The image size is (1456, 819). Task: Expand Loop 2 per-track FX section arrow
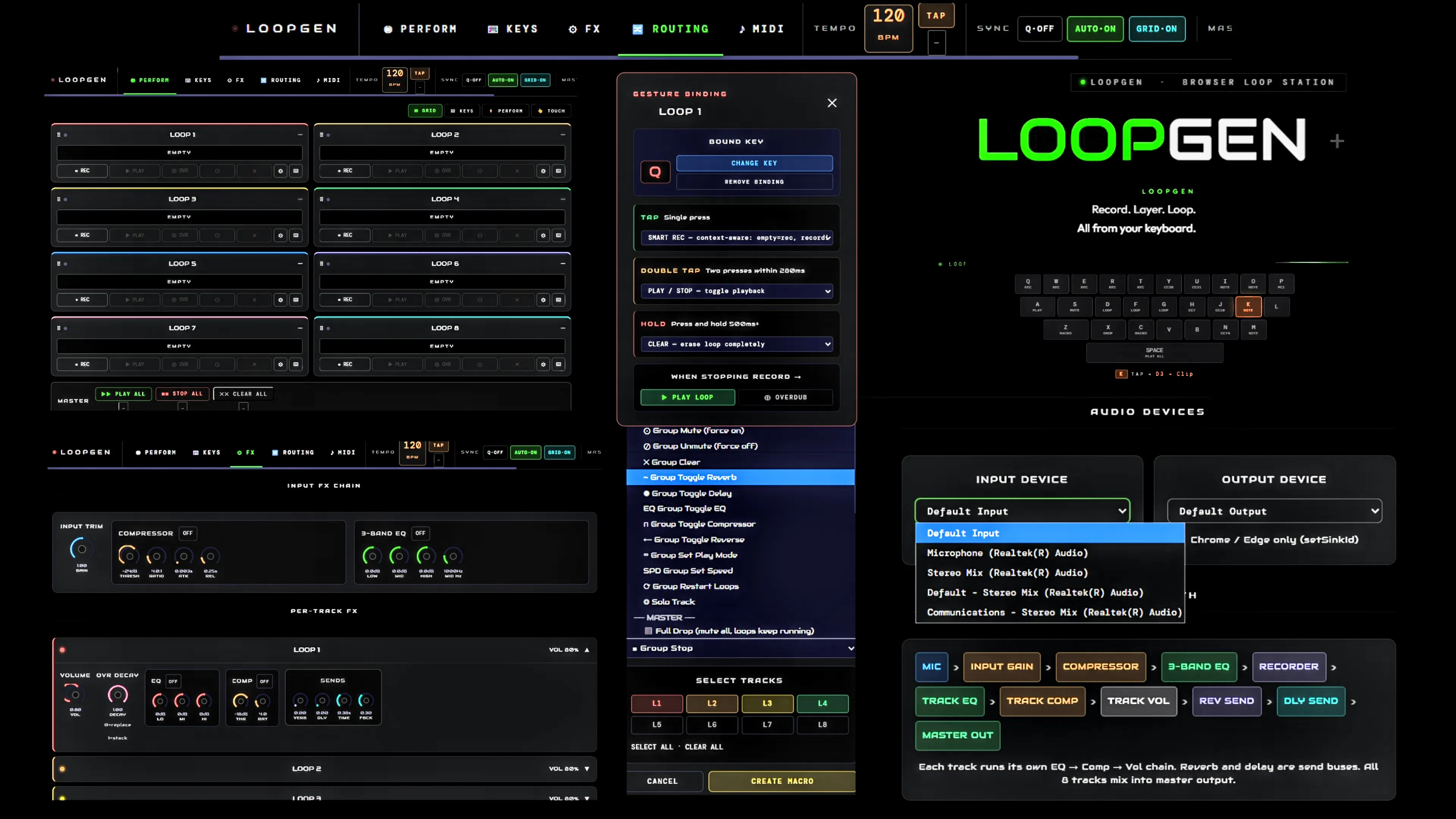point(587,769)
